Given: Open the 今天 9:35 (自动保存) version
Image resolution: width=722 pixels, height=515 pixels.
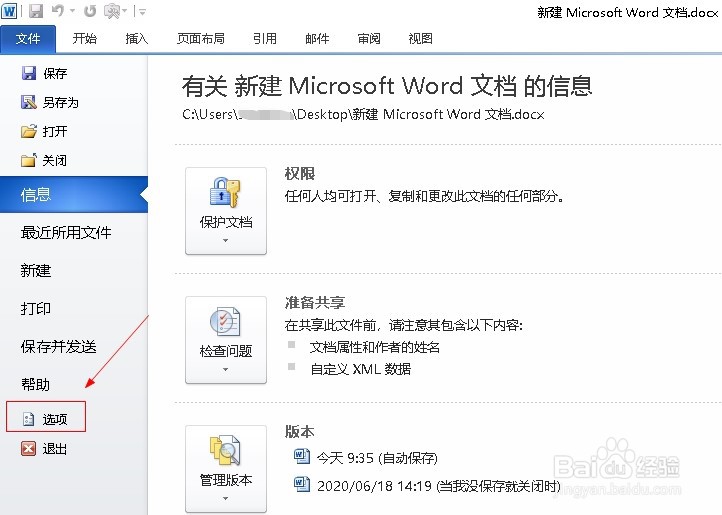Looking at the screenshot, I should 377,458.
